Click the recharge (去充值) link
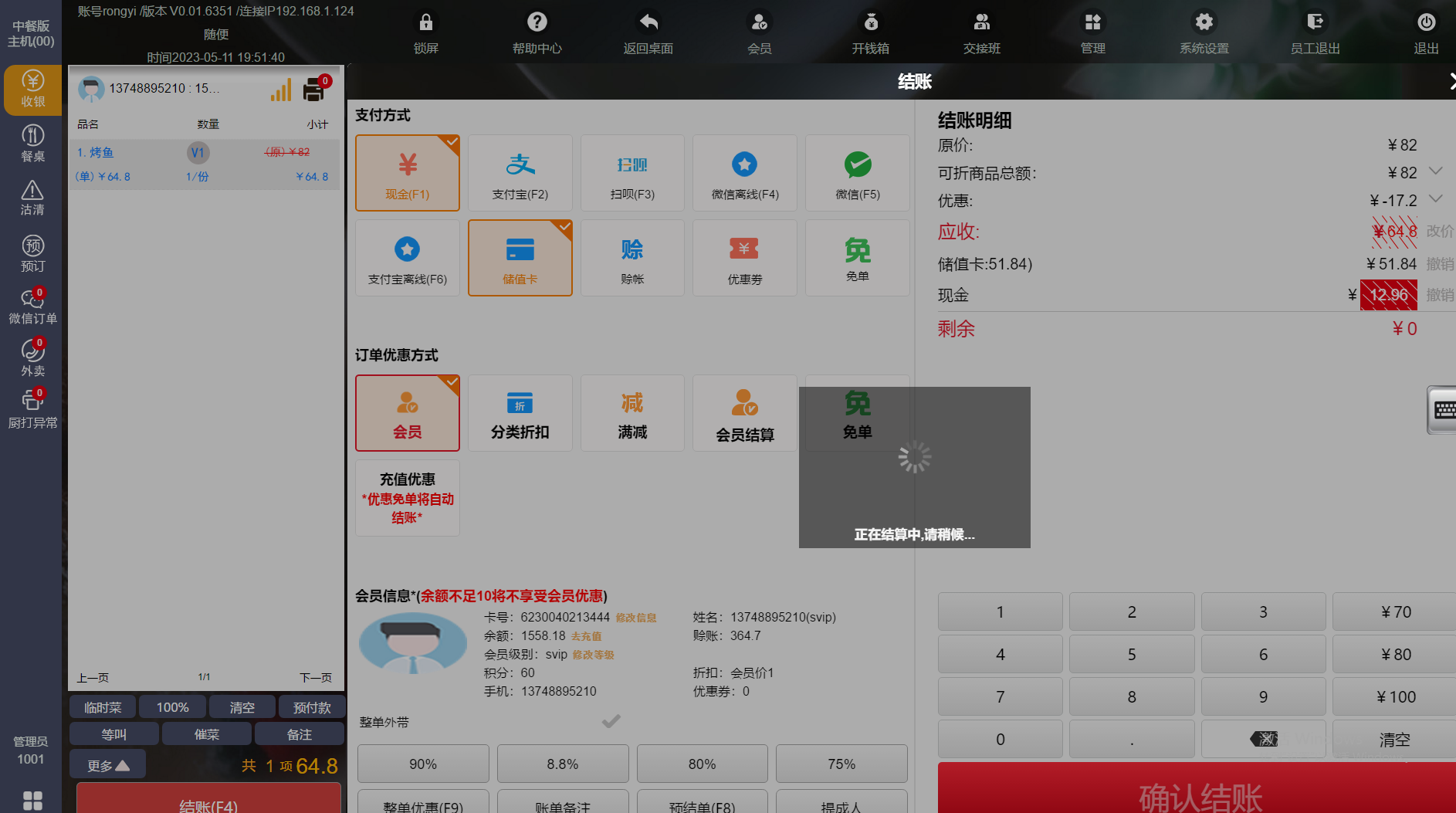1456x813 pixels. 586,636
